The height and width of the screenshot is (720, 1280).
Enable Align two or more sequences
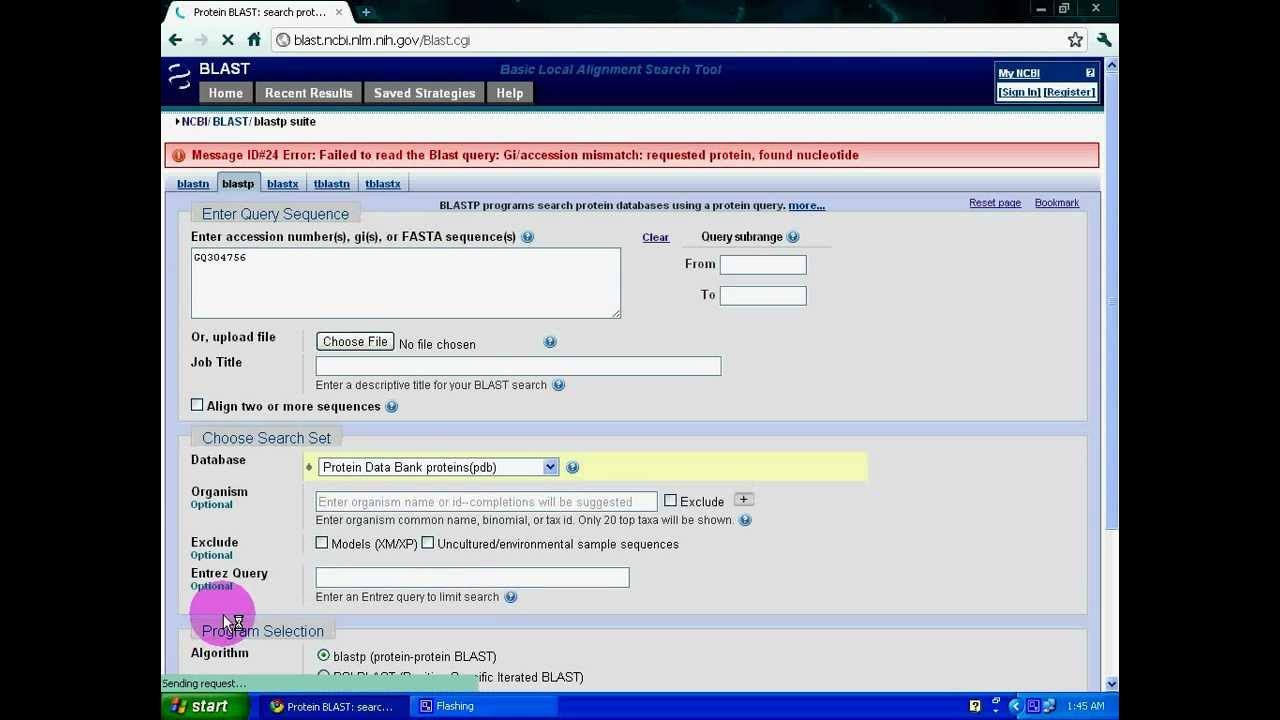tap(197, 405)
